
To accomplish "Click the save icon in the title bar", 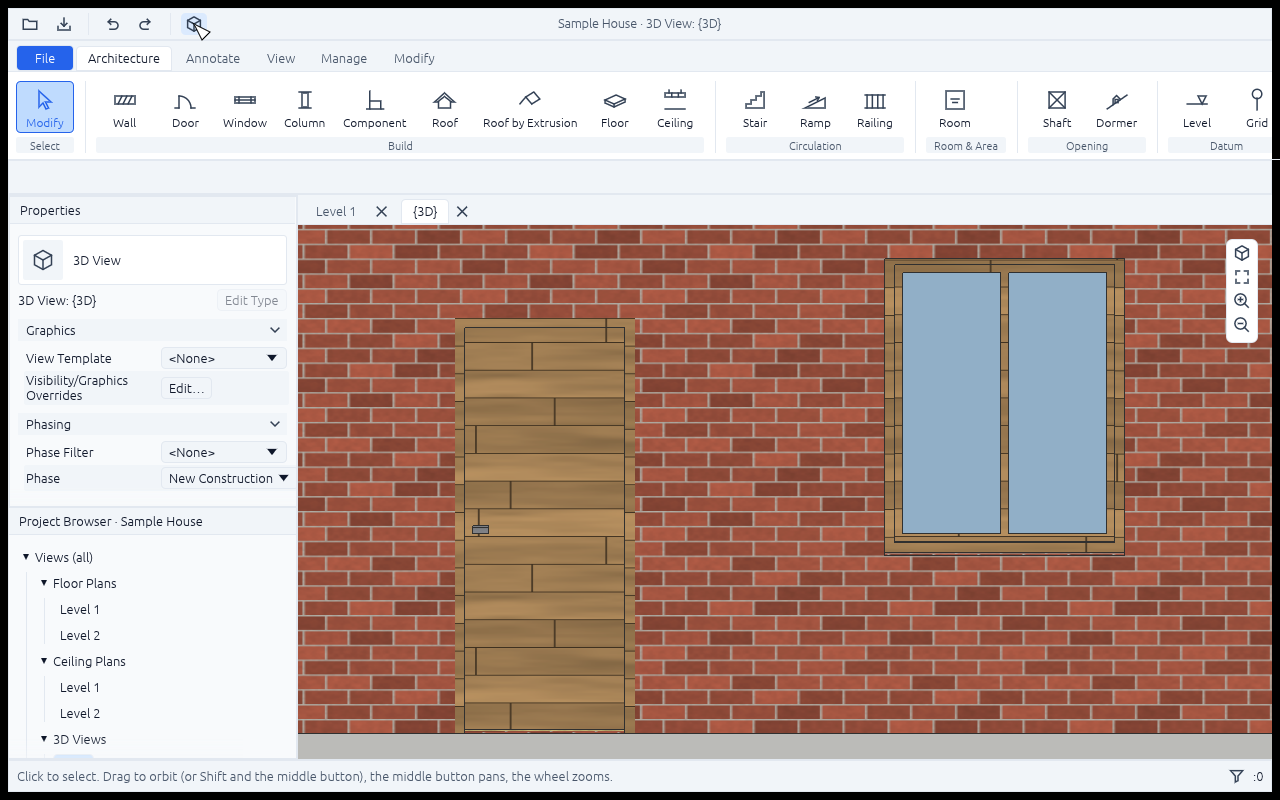I will 64,24.
